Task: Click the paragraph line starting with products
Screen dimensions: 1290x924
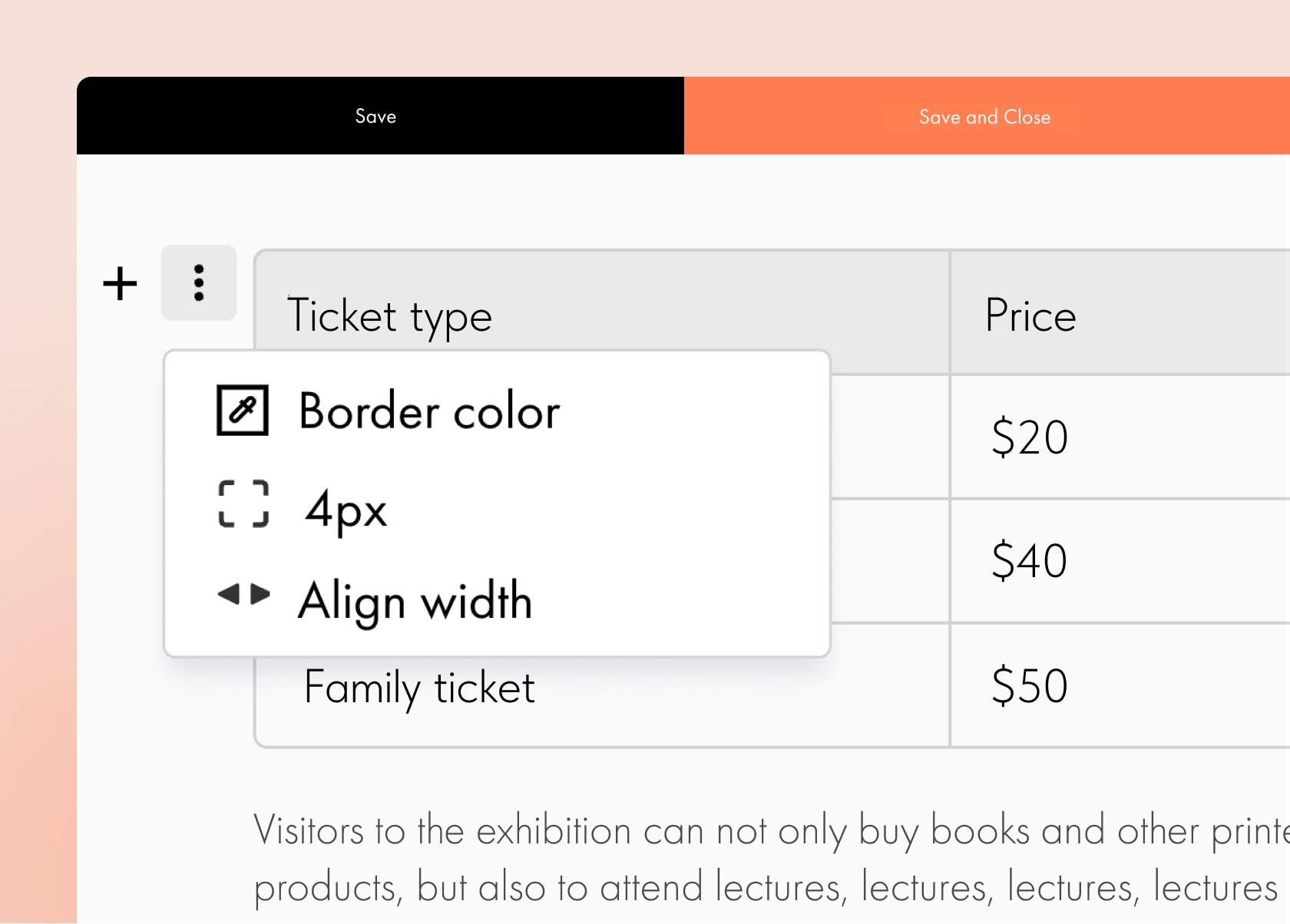Action: coord(768,888)
